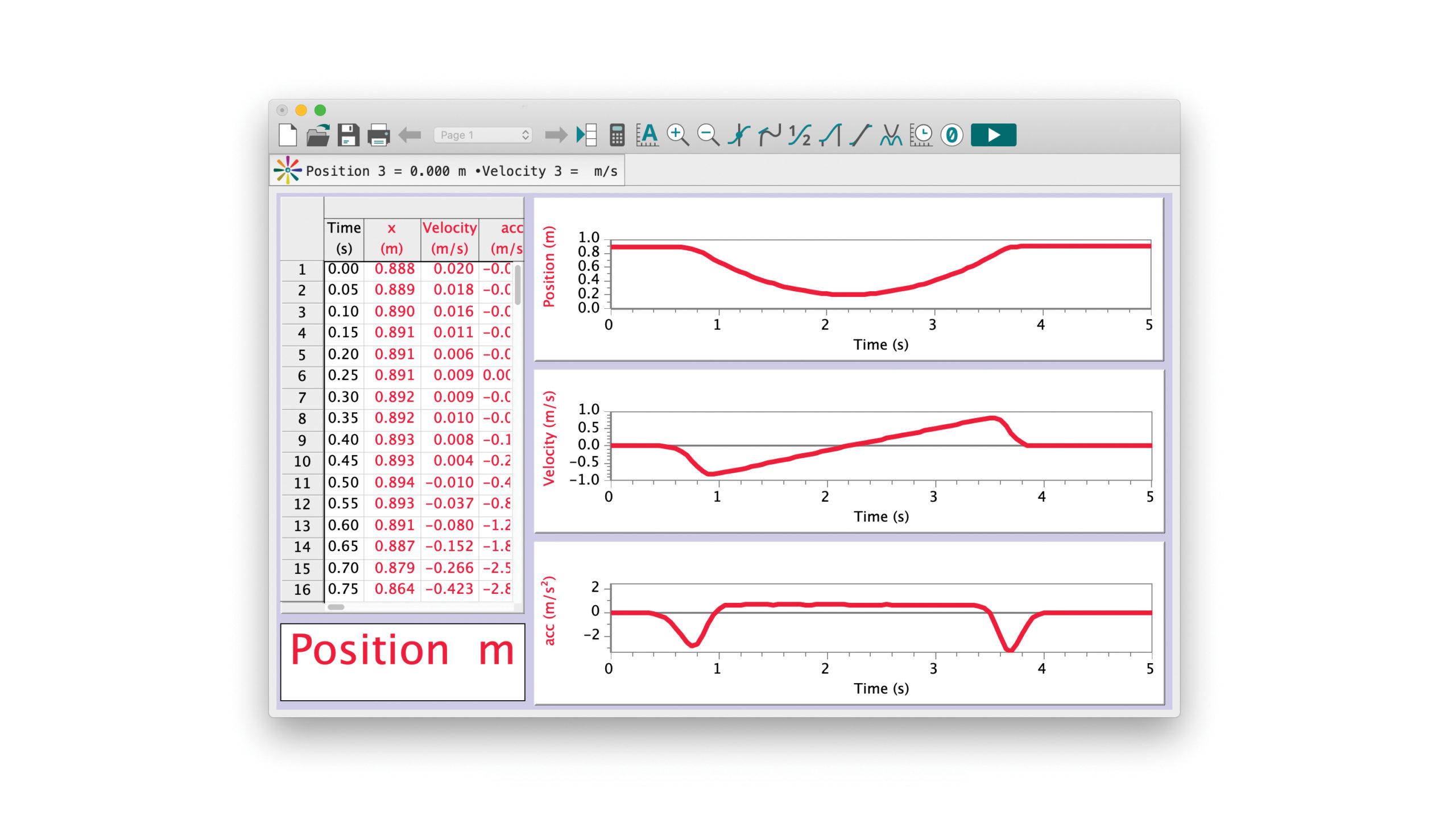Screen dimensions: 1456x819
Task: Print using the printer icon
Action: pyautogui.click(x=378, y=135)
